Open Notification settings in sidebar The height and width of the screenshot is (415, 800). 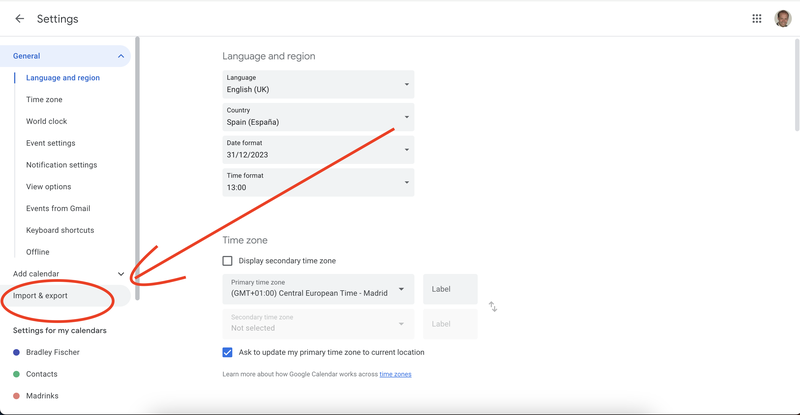(61, 165)
